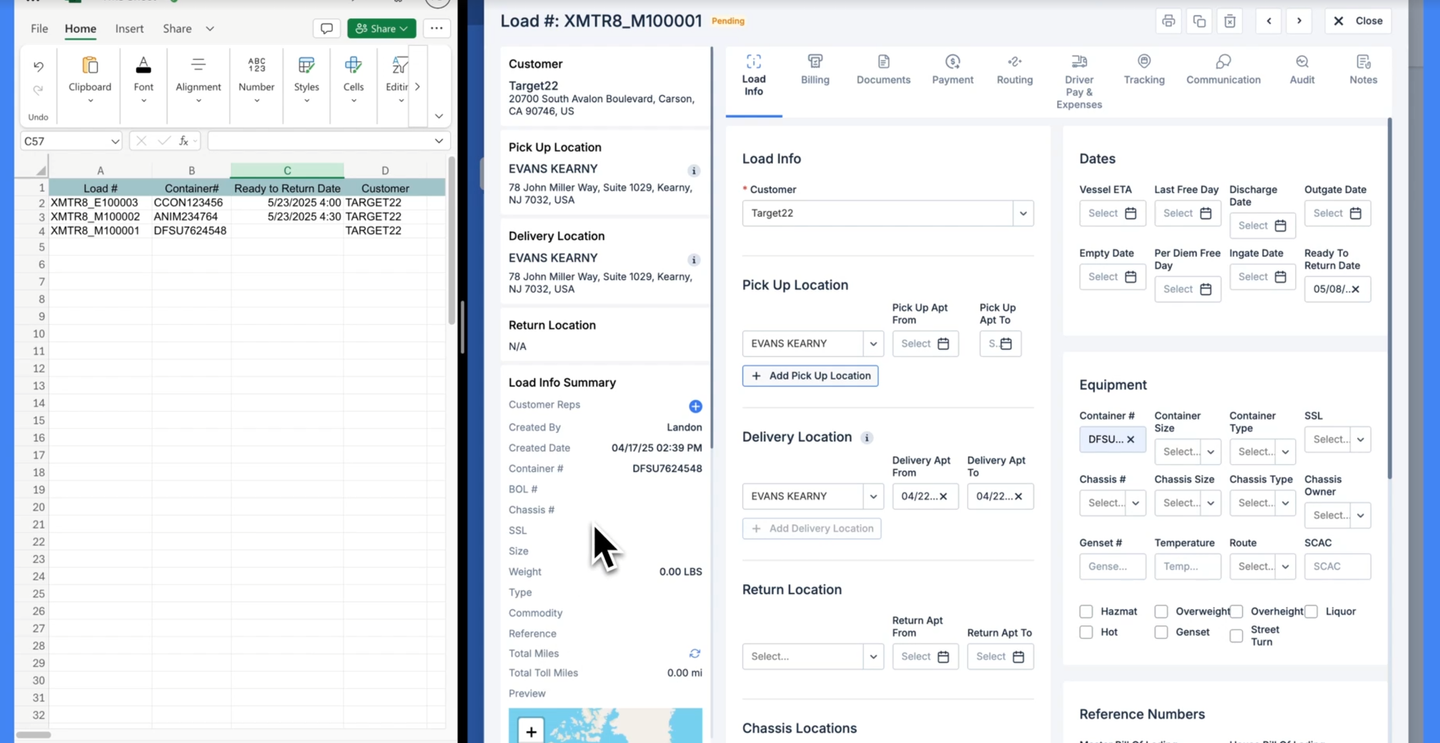Check the Hazmat checkbox
Image resolution: width=1440 pixels, height=743 pixels.
click(x=1086, y=611)
